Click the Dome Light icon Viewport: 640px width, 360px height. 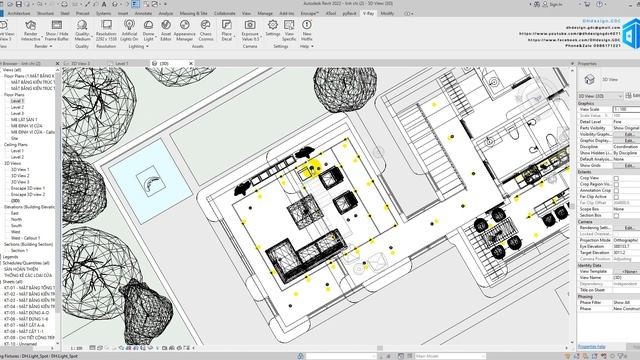[149, 25]
